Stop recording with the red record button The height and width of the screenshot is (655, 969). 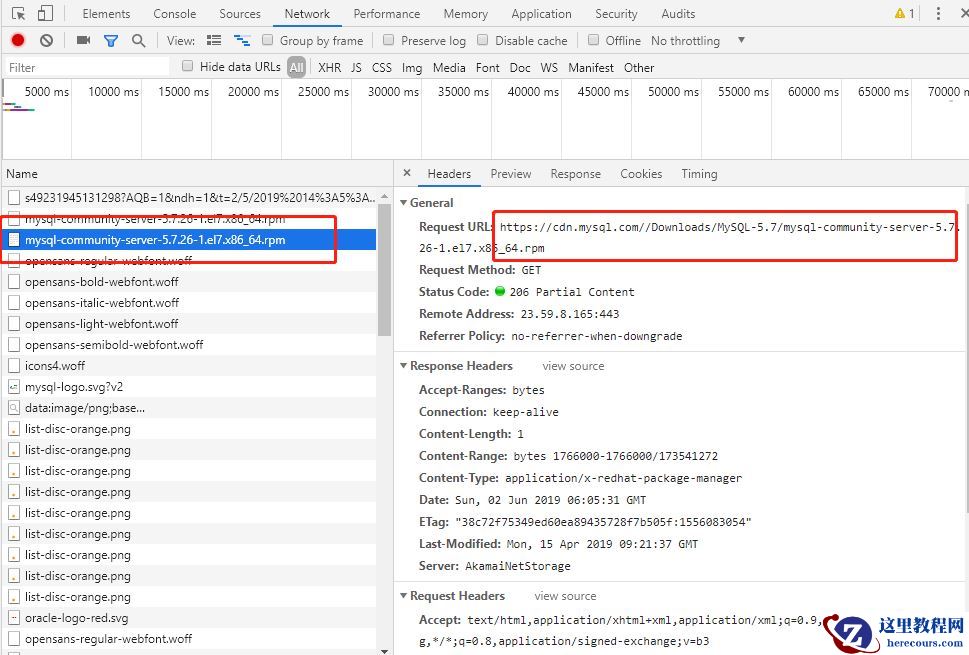18,40
